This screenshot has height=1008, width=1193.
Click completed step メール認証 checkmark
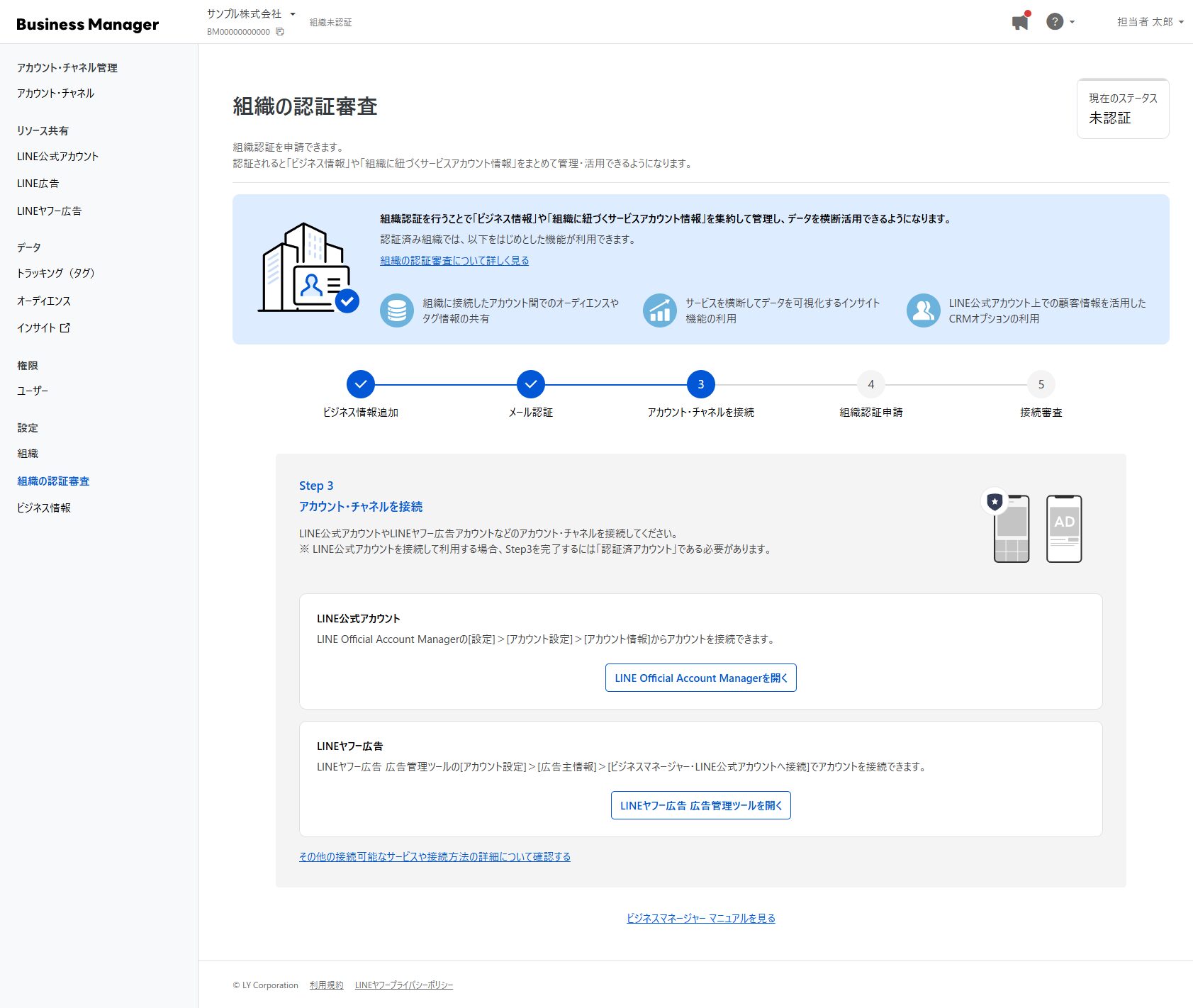point(531,384)
